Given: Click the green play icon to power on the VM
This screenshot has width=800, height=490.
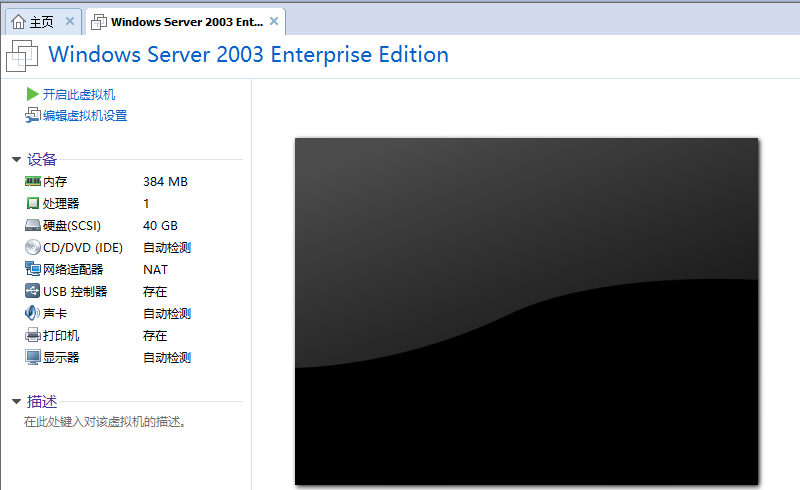Looking at the screenshot, I should point(32,94).
